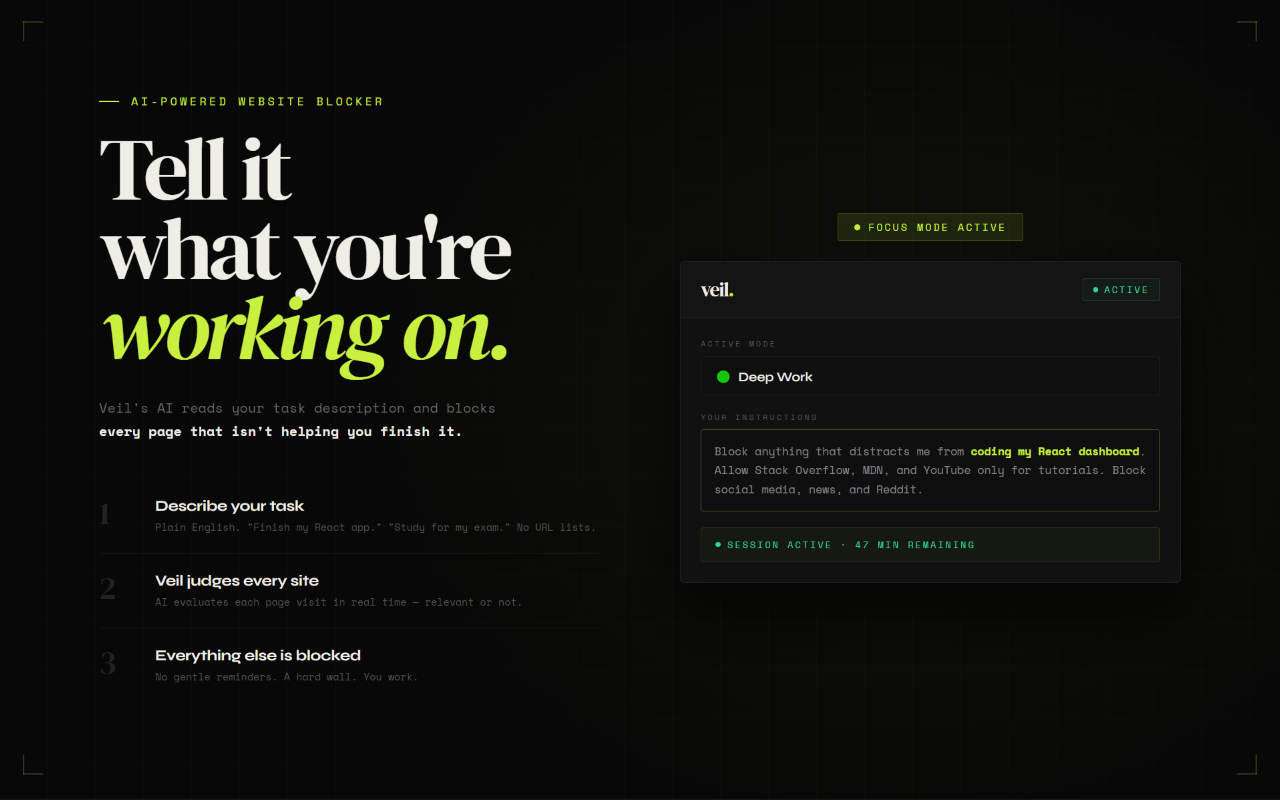Image resolution: width=1280 pixels, height=800 pixels.
Task: Click inside the instructions text box
Action: [x=930, y=470]
